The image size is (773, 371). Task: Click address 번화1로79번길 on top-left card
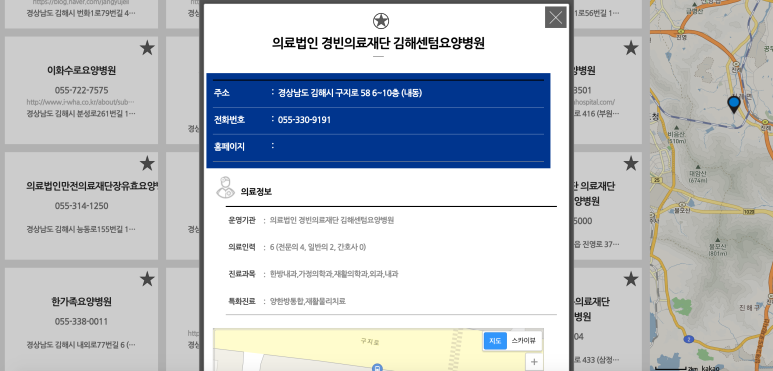pos(81,12)
